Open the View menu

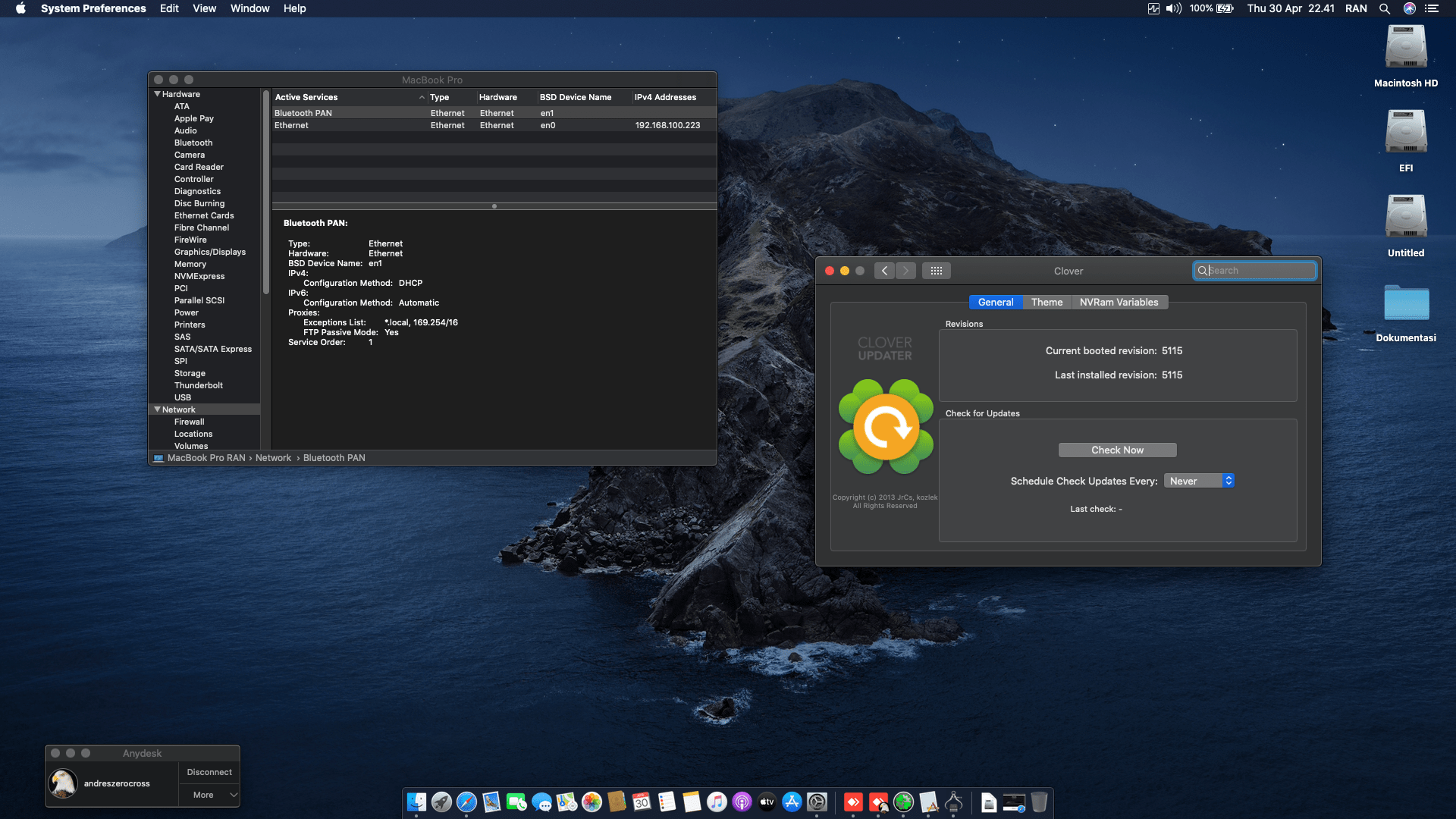(204, 8)
